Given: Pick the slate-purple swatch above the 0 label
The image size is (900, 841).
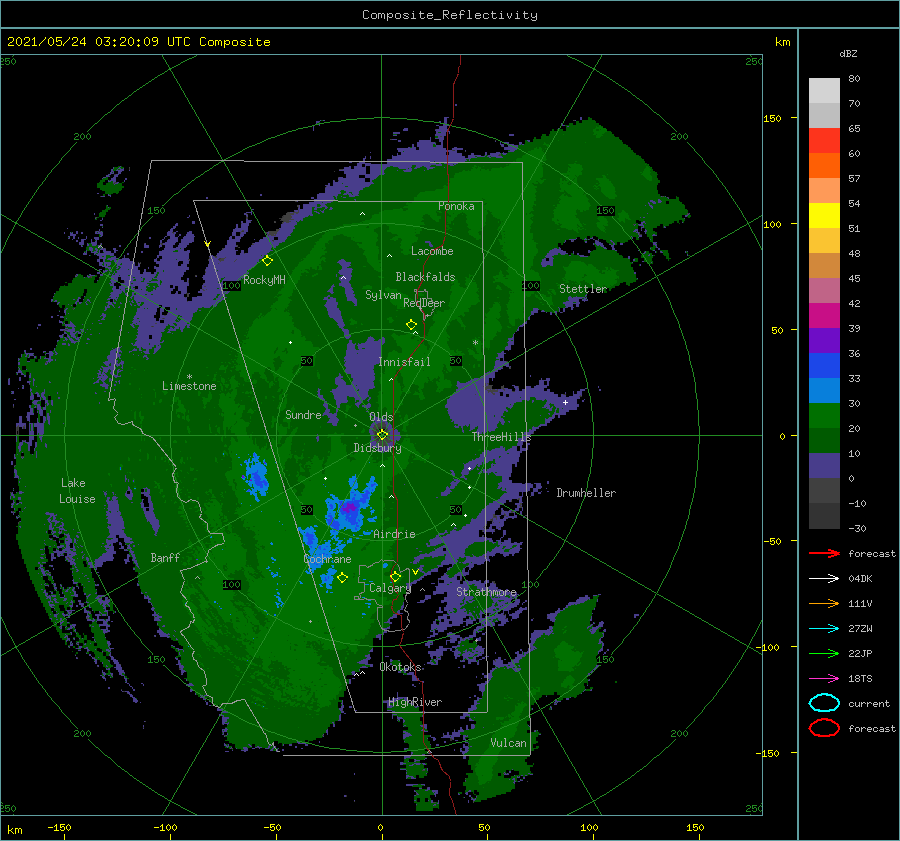Looking at the screenshot, I should click(x=824, y=466).
